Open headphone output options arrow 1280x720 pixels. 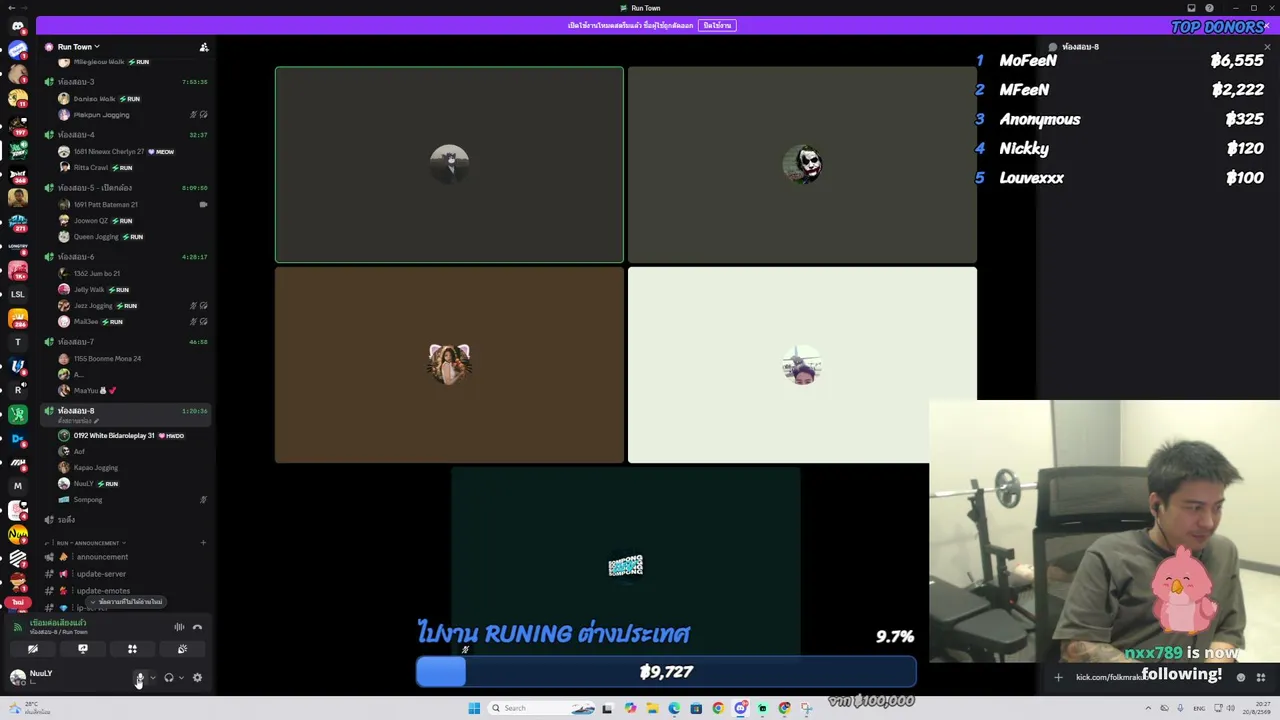(x=181, y=678)
